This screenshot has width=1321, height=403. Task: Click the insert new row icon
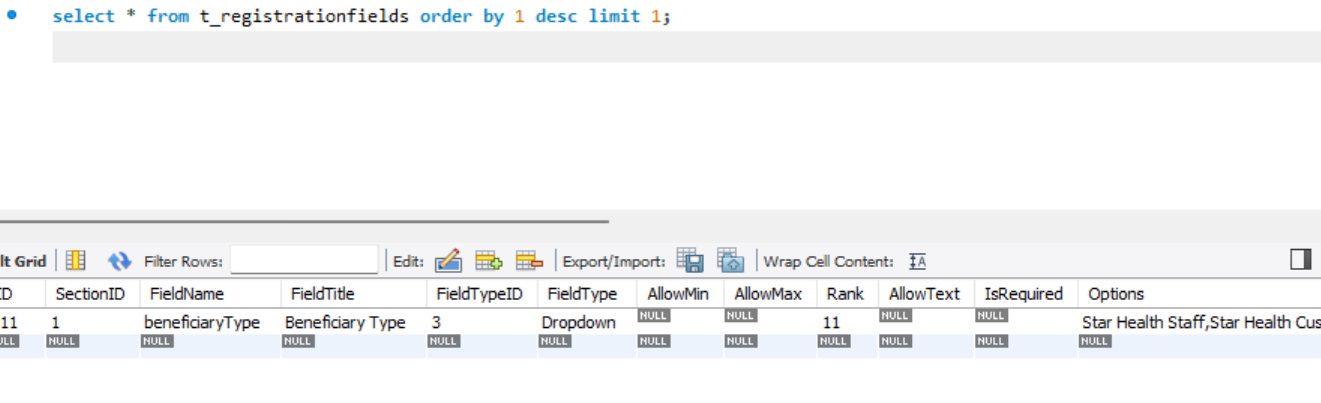pyautogui.click(x=488, y=261)
